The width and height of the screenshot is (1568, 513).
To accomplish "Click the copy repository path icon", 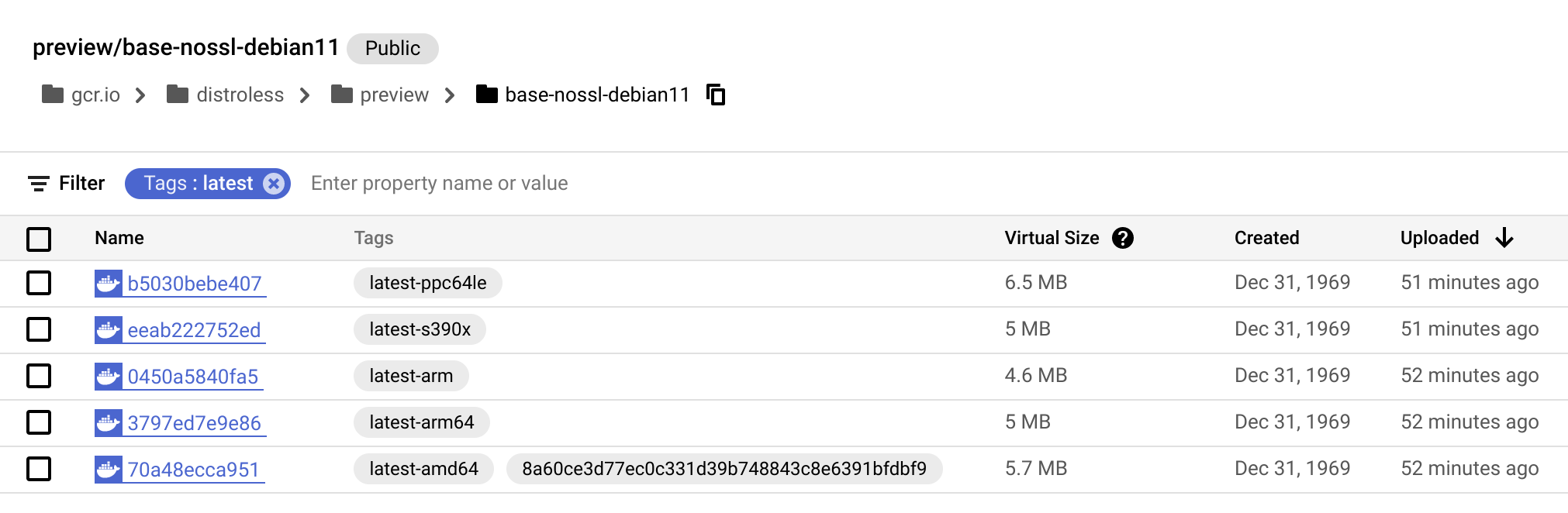I will pyautogui.click(x=716, y=95).
